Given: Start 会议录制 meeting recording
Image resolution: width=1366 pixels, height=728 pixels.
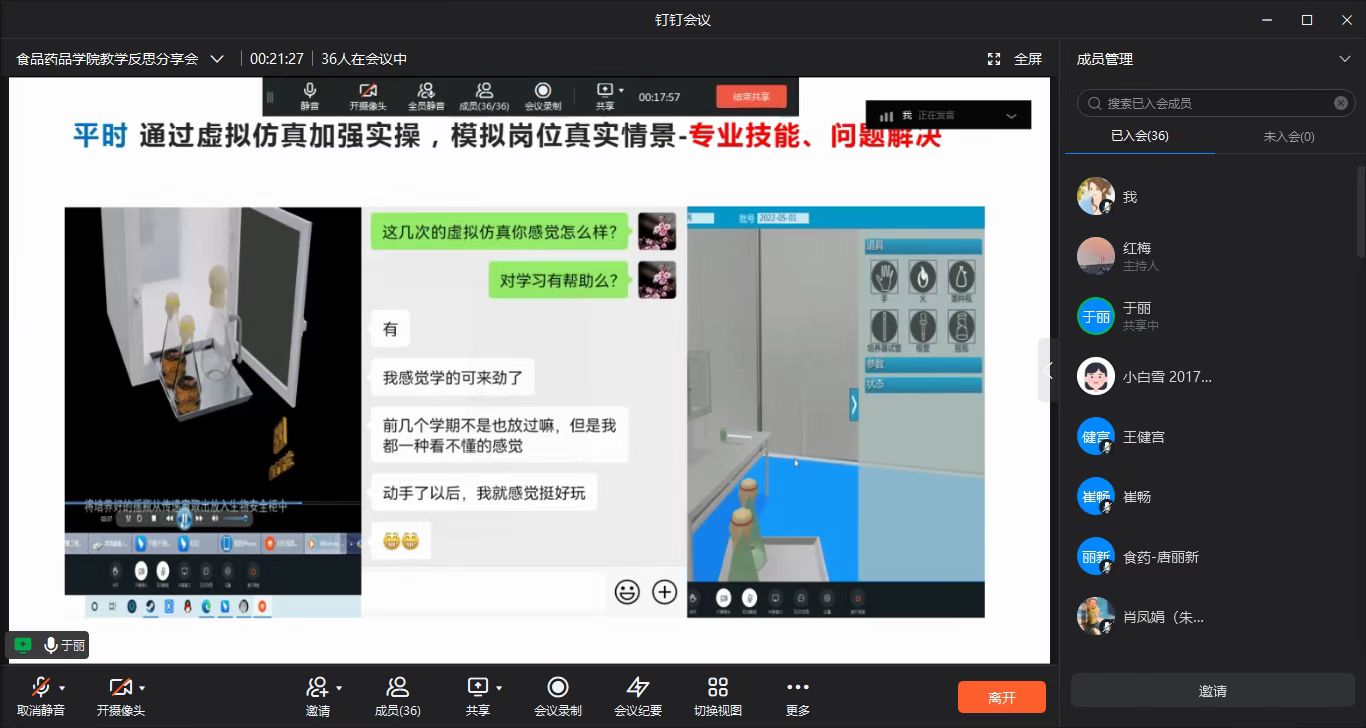Looking at the screenshot, I should tap(558, 688).
